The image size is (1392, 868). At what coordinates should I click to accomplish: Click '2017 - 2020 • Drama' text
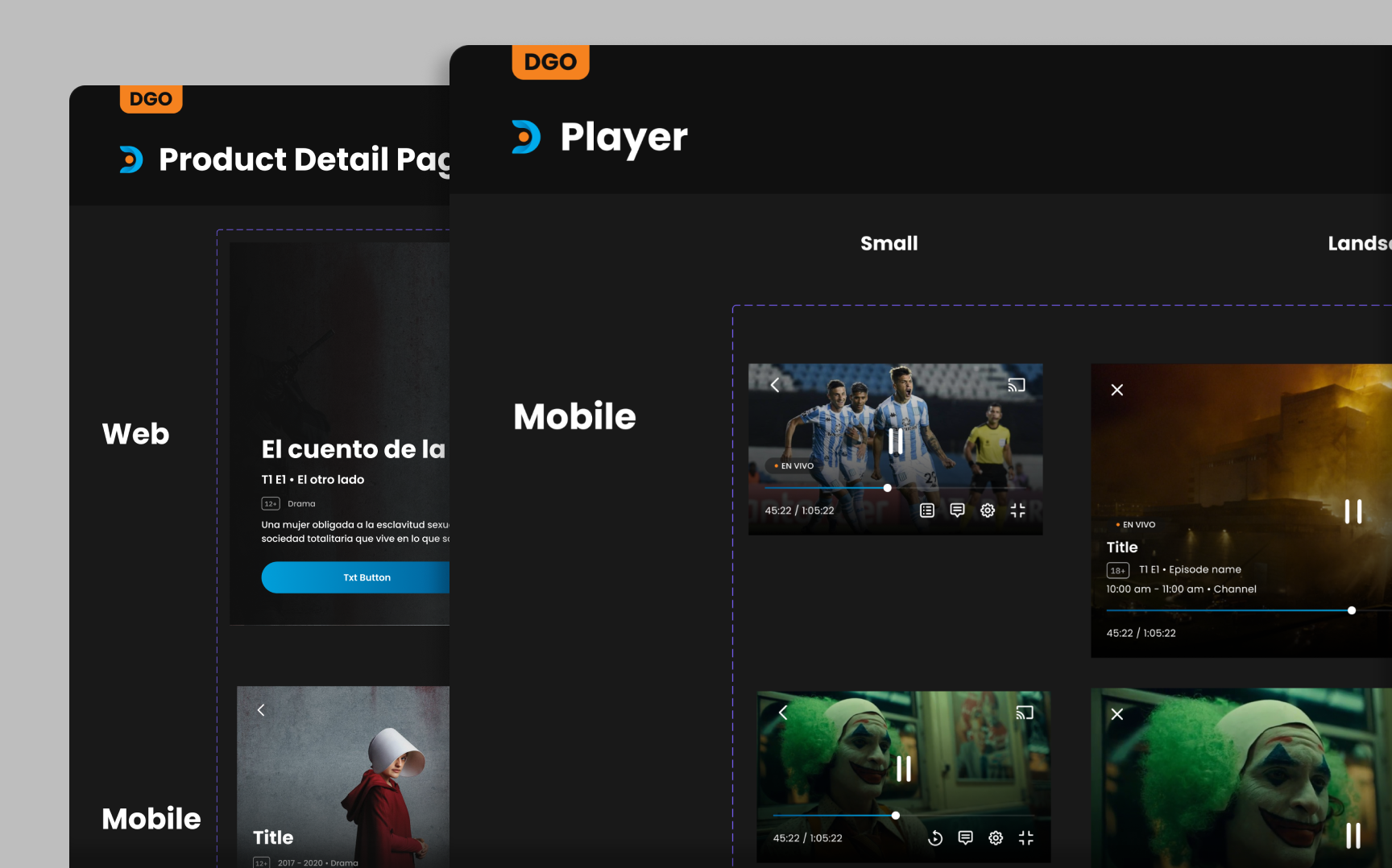[x=318, y=862]
